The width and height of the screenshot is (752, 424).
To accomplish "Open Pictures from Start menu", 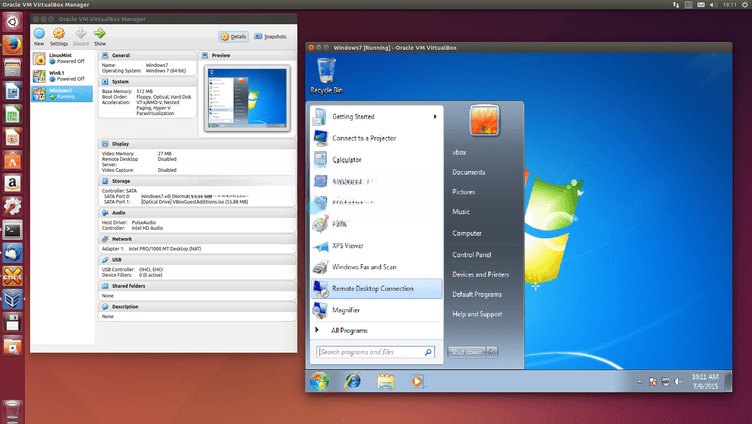I will (x=463, y=192).
